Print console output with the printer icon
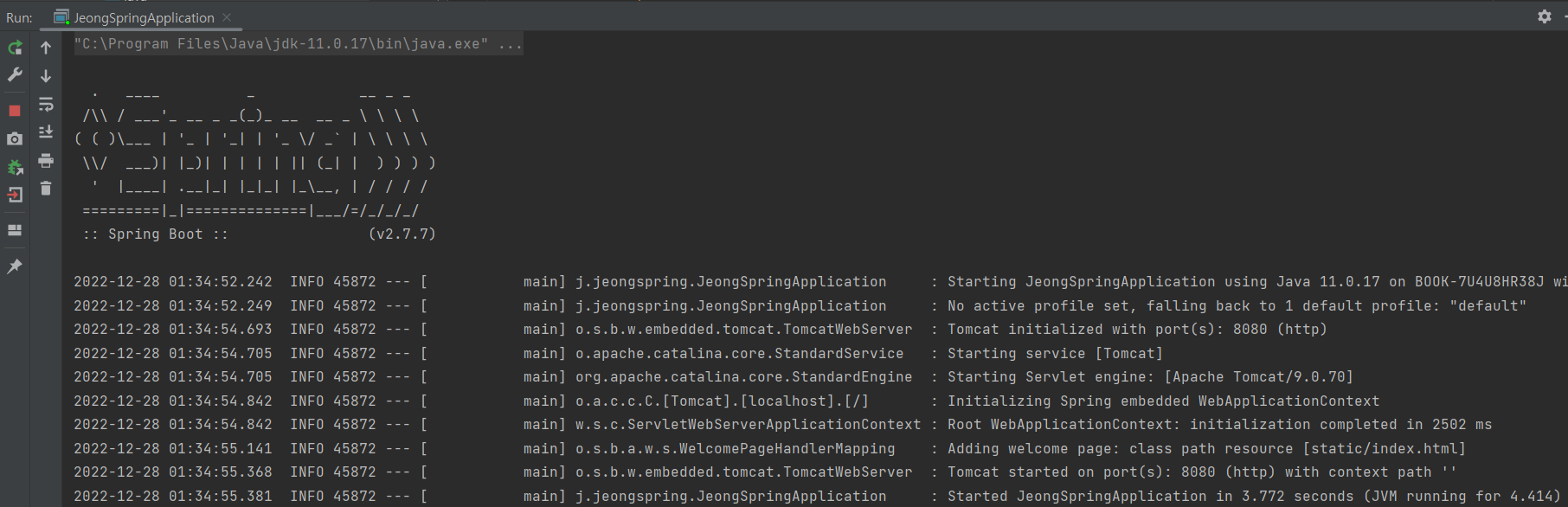 tap(46, 161)
